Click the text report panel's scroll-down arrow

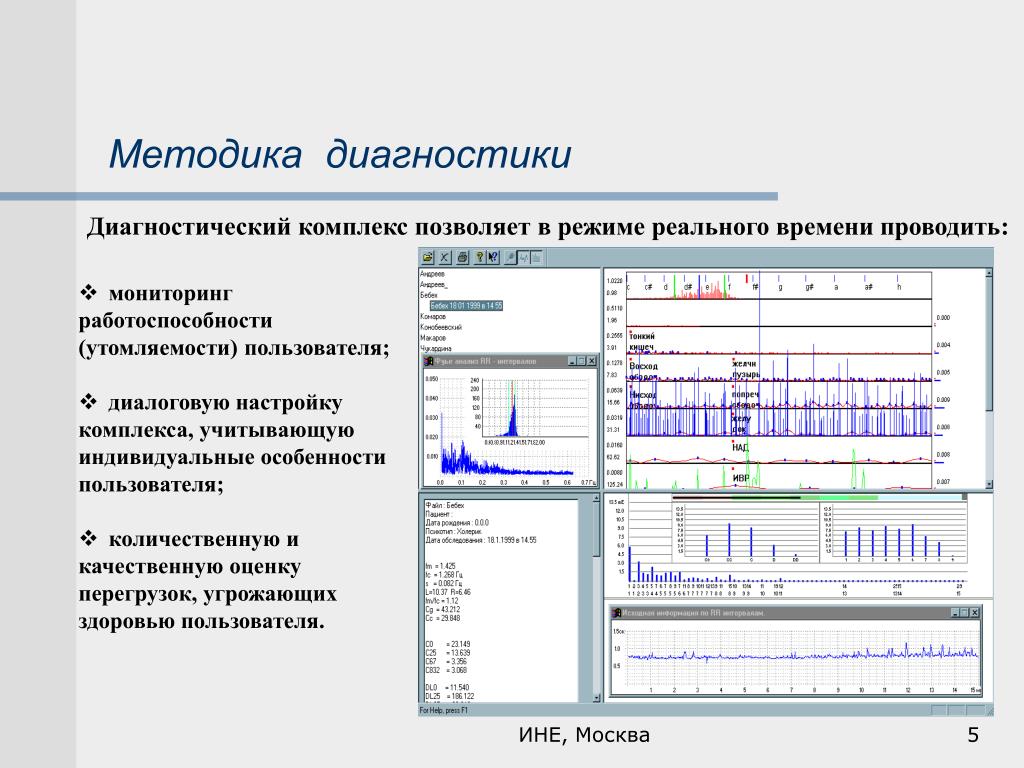click(x=596, y=697)
